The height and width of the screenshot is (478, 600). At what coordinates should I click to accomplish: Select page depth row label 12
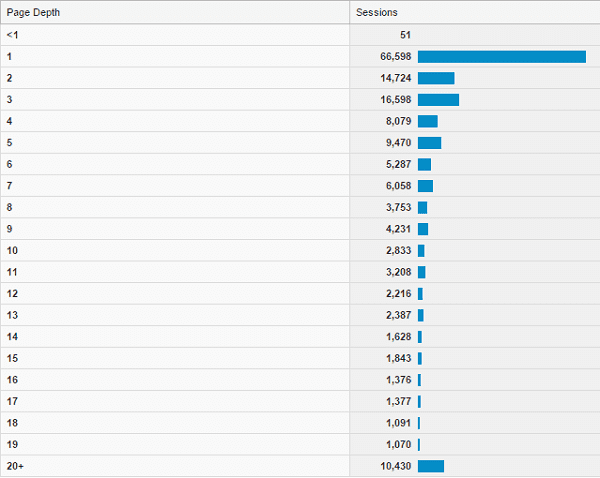tap(12, 294)
